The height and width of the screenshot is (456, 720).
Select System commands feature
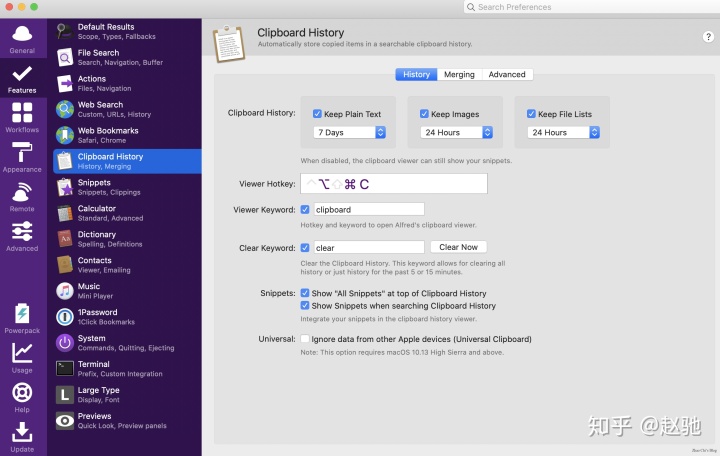click(x=127, y=343)
